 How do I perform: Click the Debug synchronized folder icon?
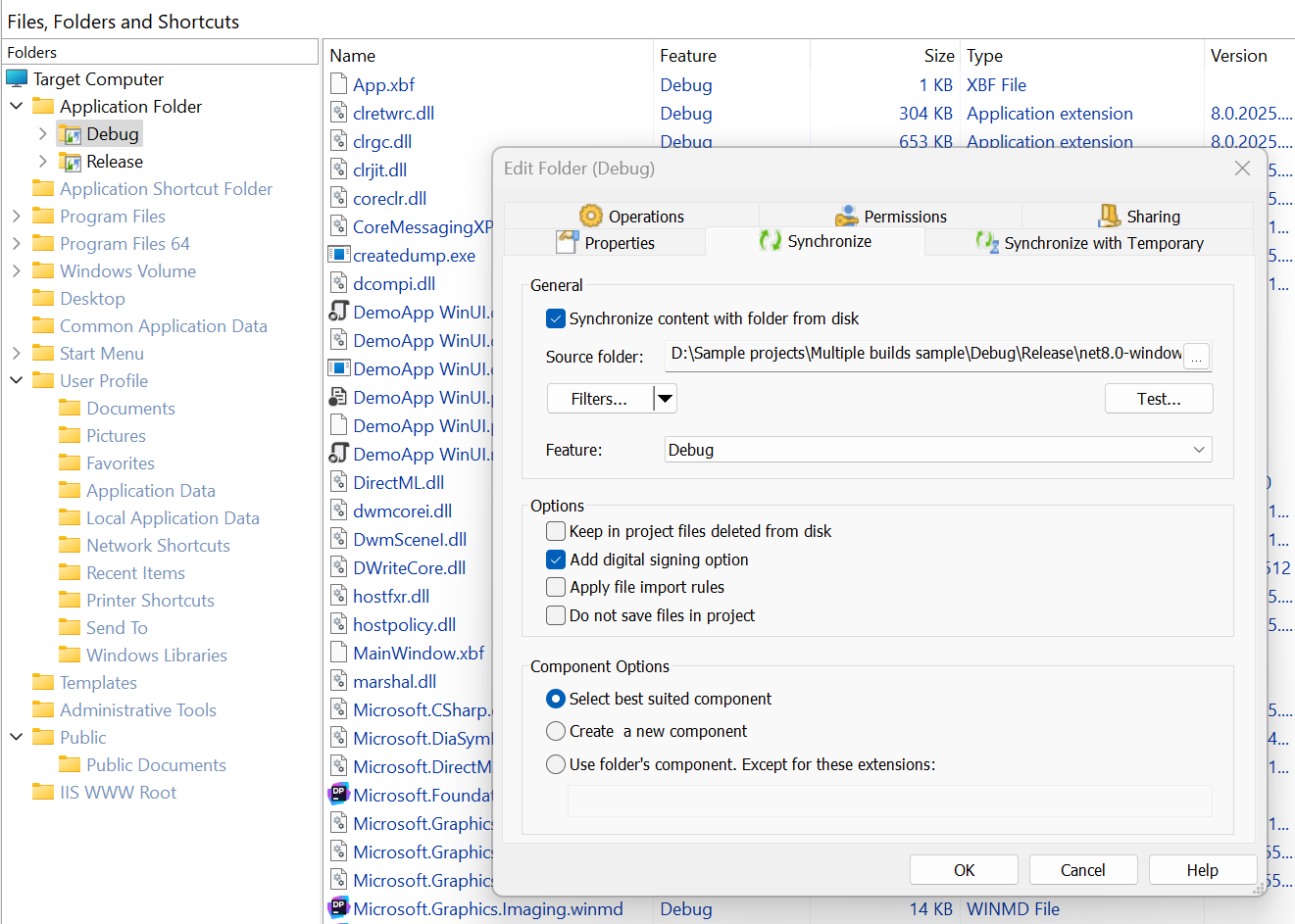(70, 134)
